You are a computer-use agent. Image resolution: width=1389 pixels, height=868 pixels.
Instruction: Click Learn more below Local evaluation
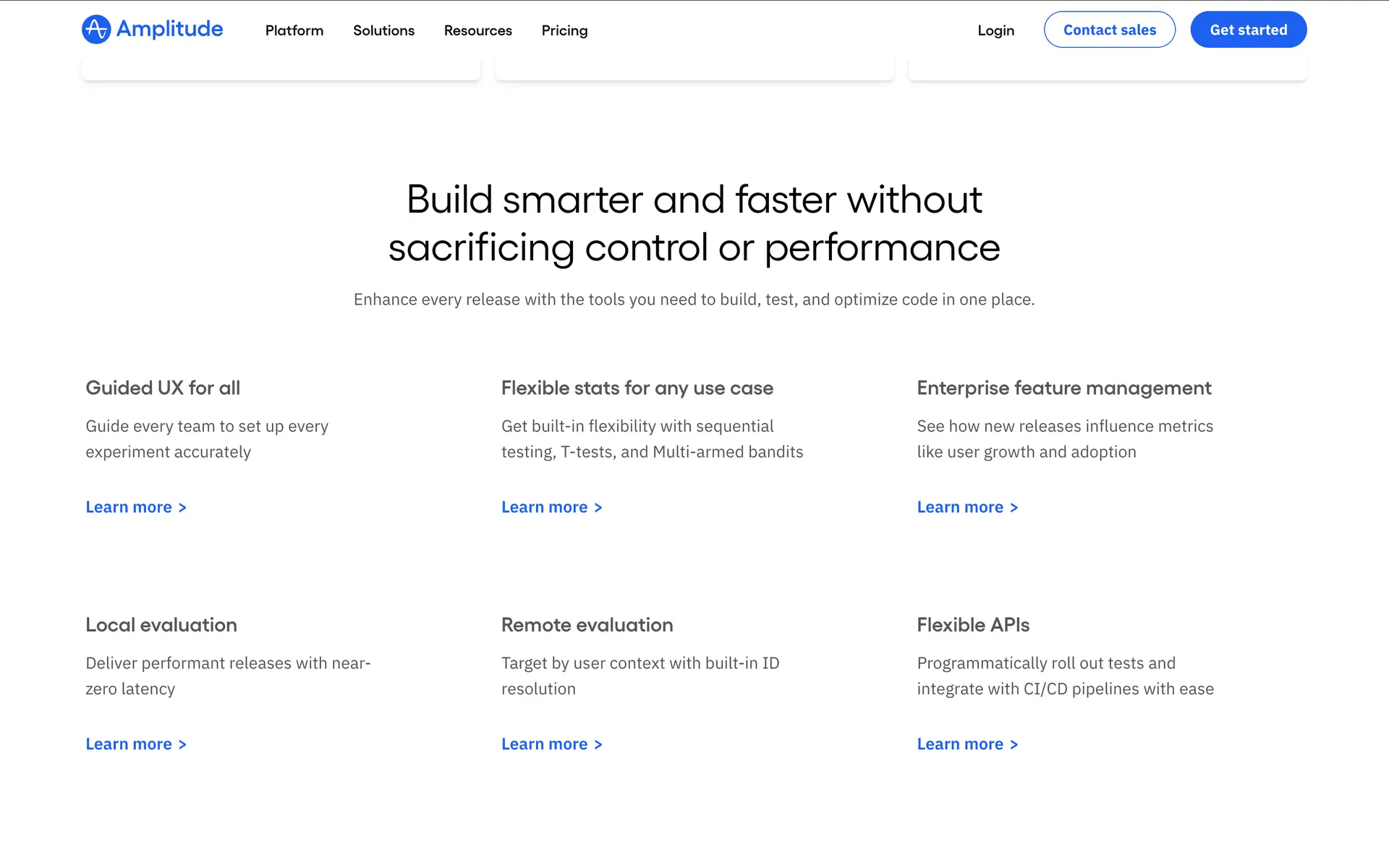[x=136, y=744]
